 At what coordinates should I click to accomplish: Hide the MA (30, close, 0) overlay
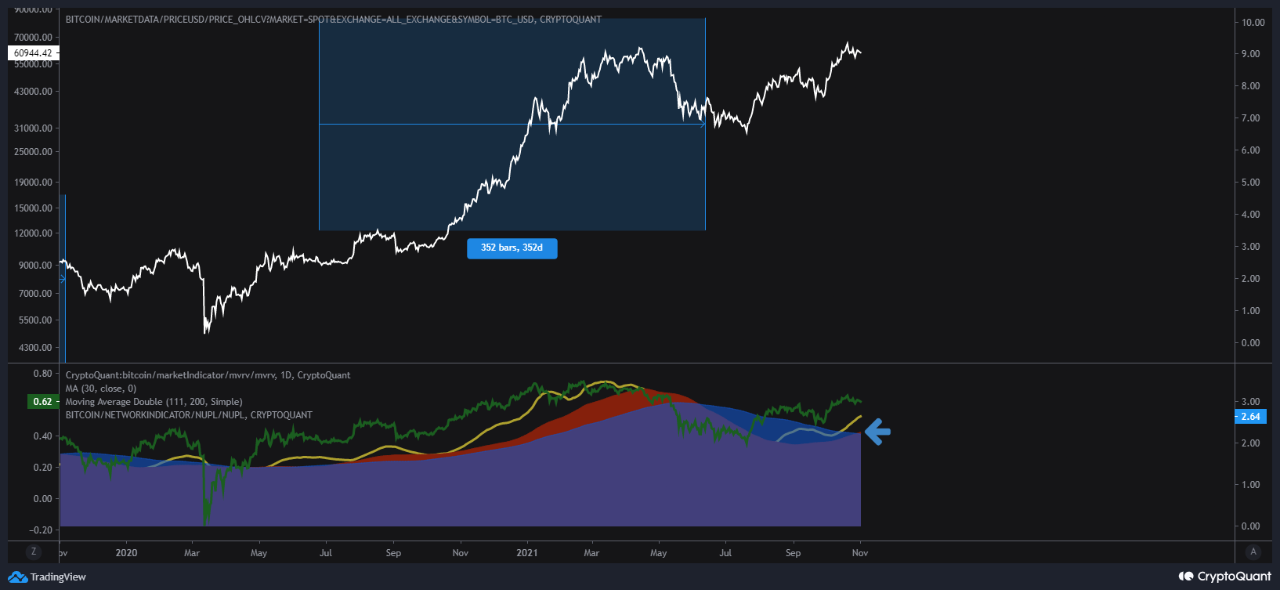[x=100, y=388]
